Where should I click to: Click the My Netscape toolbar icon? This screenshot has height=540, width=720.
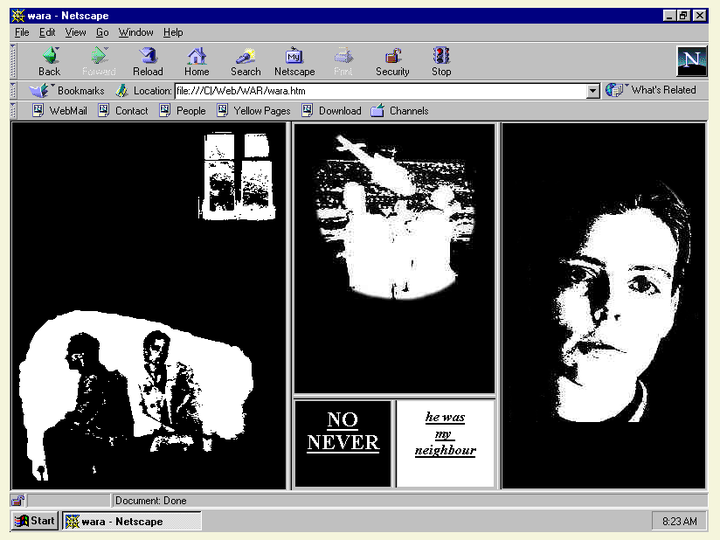[294, 61]
